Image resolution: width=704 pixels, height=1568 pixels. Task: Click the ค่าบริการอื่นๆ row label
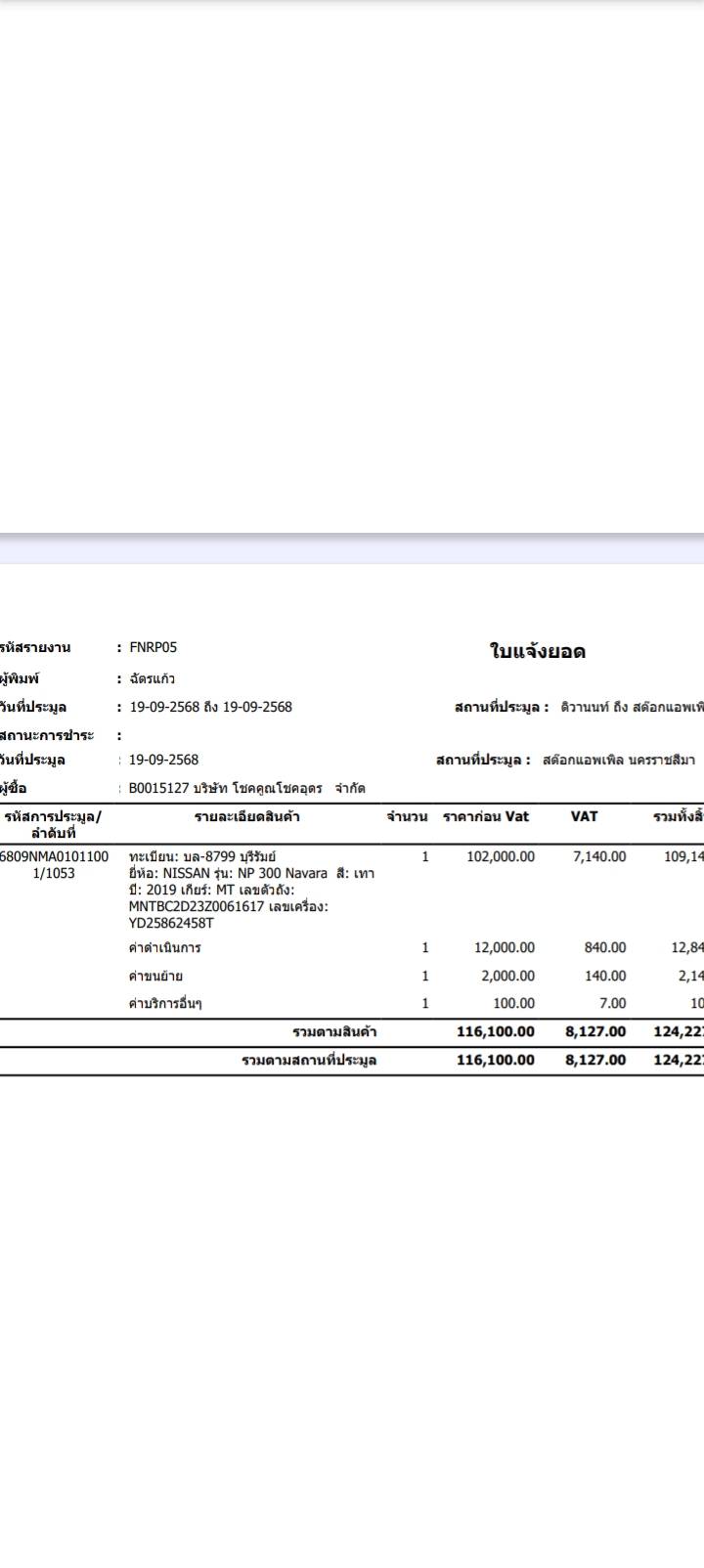(165, 1003)
